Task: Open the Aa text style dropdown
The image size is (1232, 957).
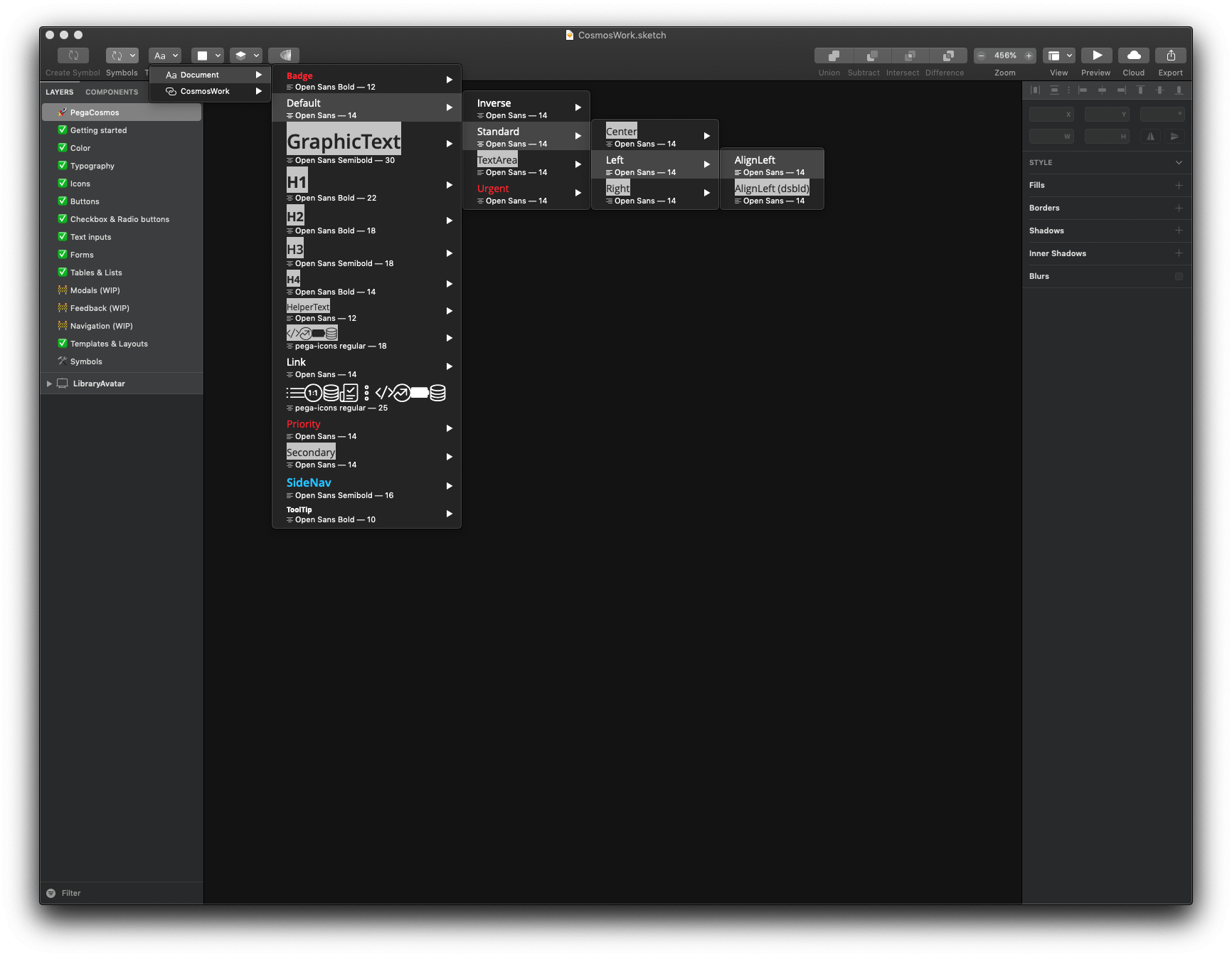Action: tap(164, 55)
